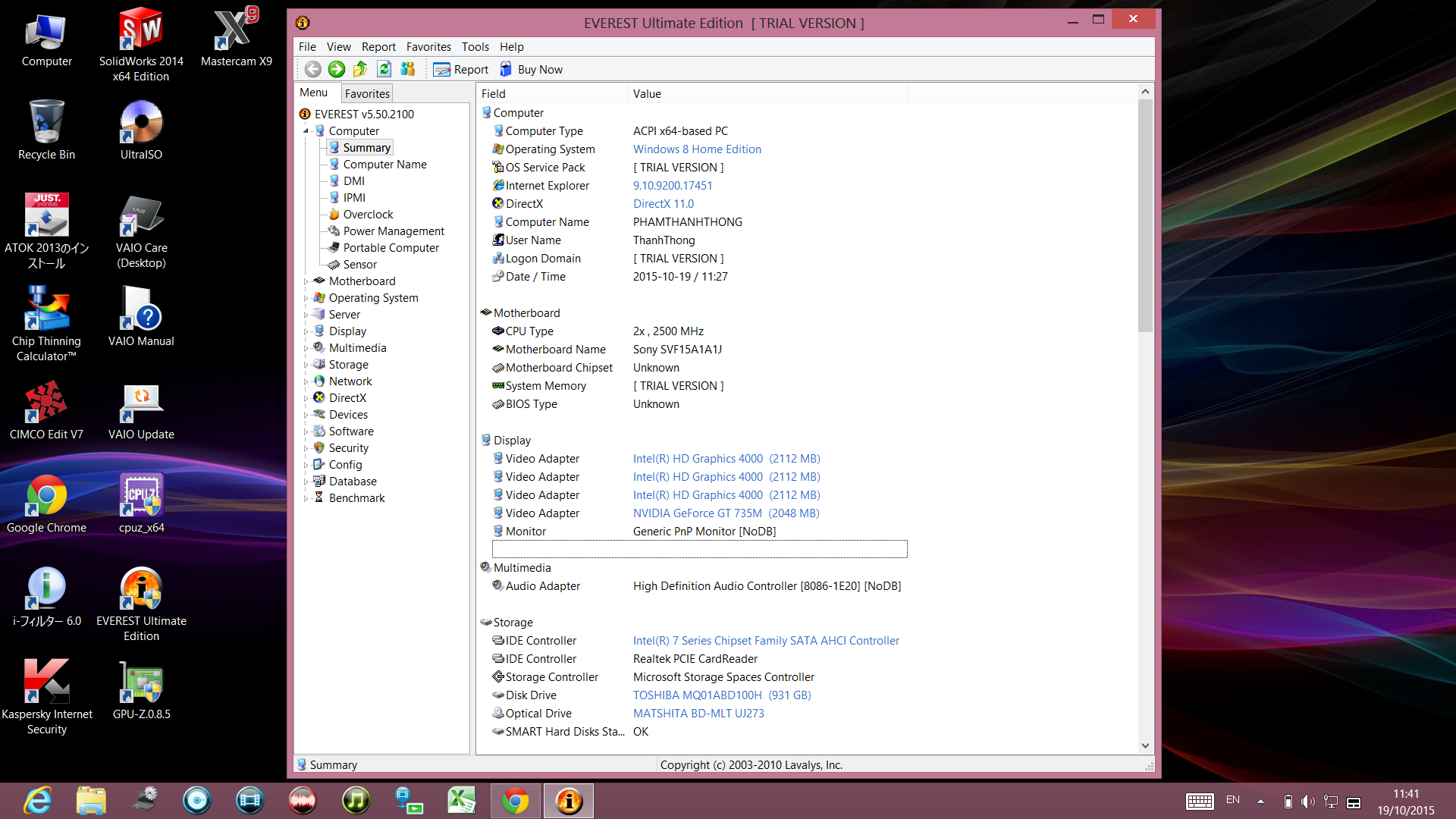The width and height of the screenshot is (1456, 819).
Task: Select Power Management tree item
Action: pyautogui.click(x=394, y=231)
